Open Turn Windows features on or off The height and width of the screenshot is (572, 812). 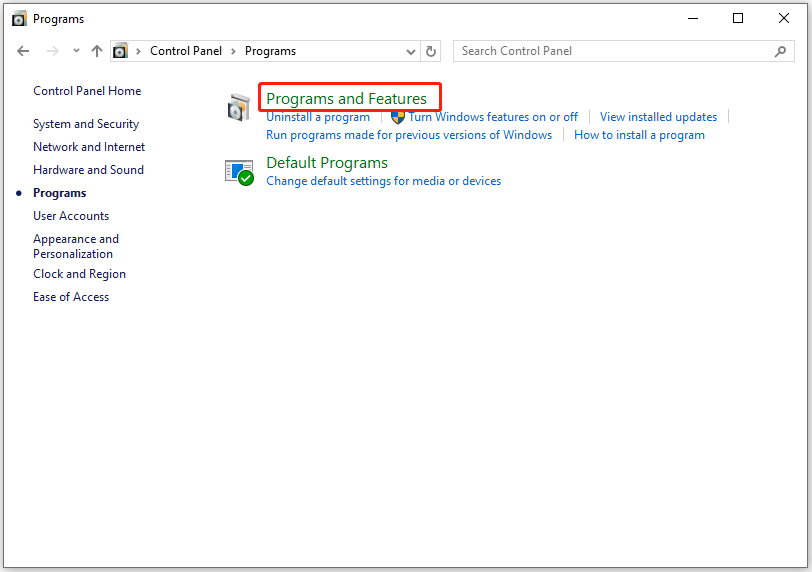(x=493, y=117)
